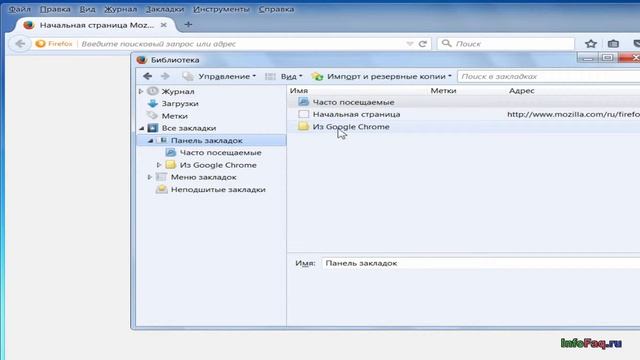Select Меню закладок in the sidebar
Screen dimensions: 640x360
[x=203, y=177]
